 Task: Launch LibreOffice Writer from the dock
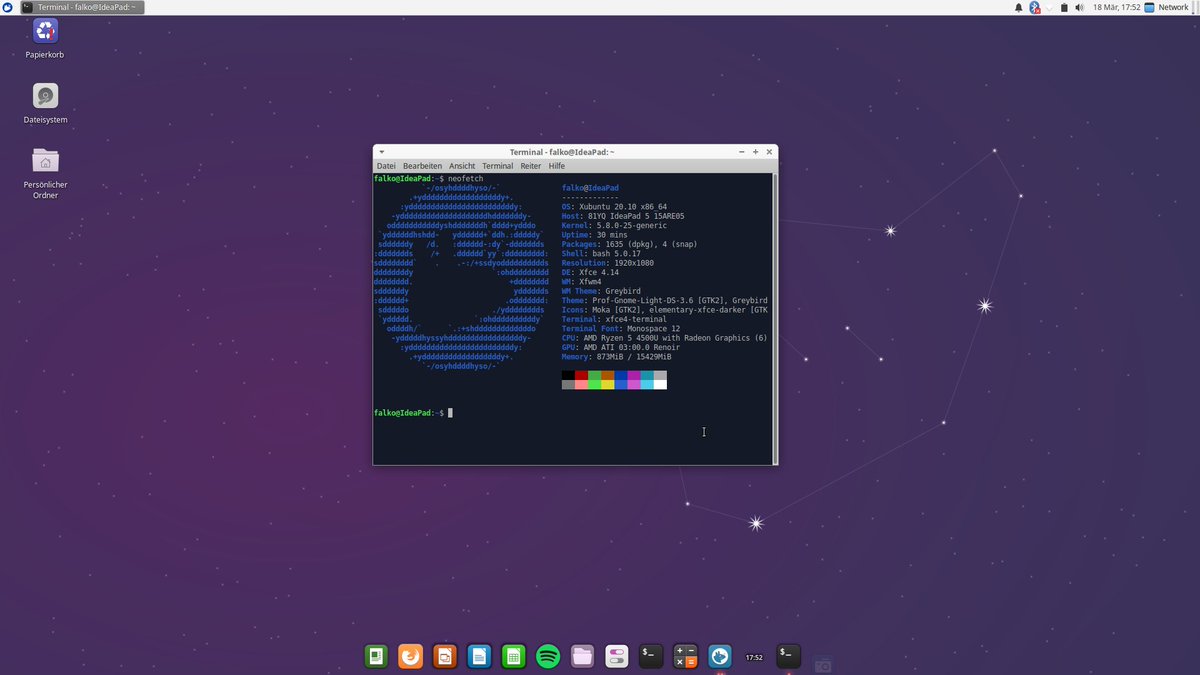479,656
